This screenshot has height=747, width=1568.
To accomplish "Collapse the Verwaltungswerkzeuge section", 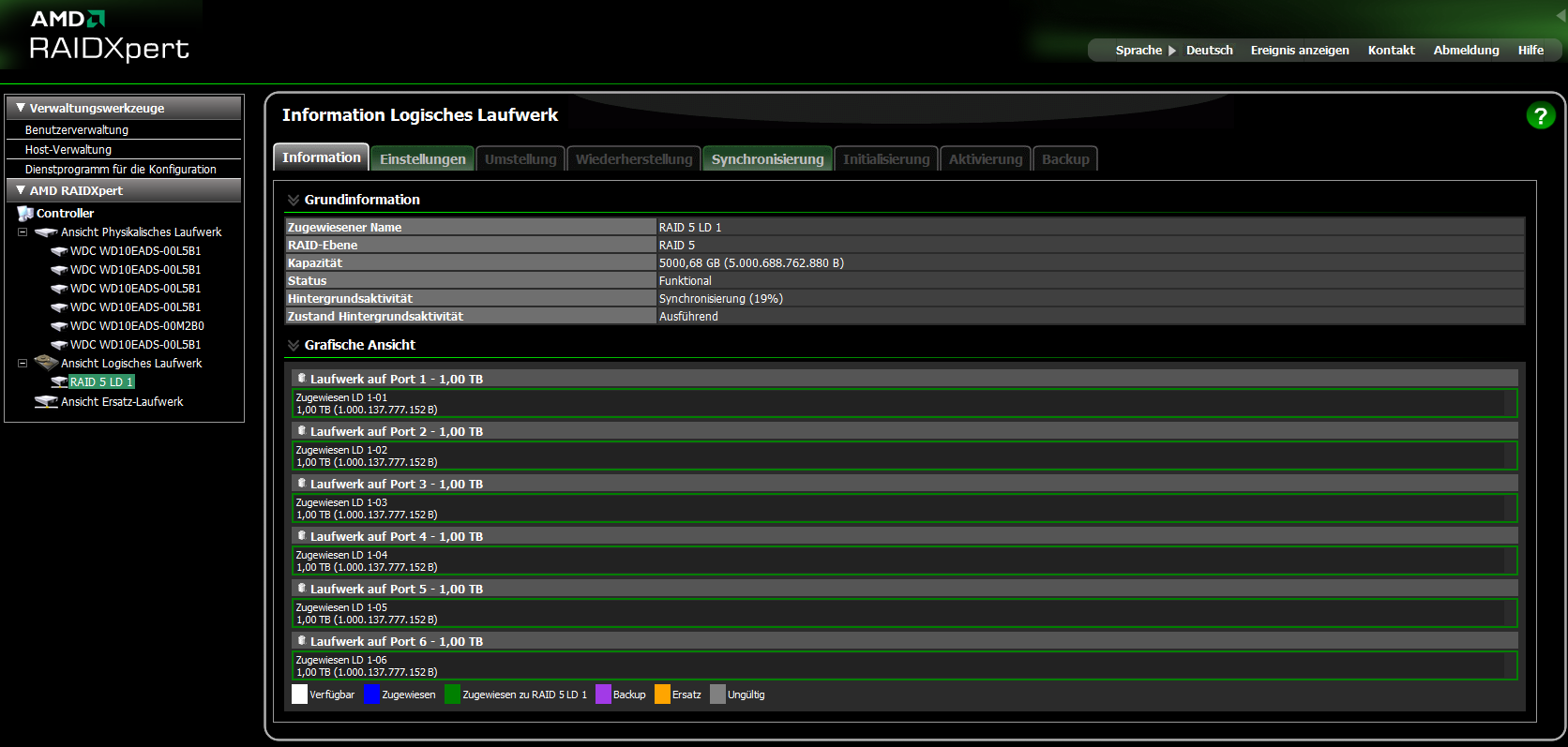I will 21,108.
